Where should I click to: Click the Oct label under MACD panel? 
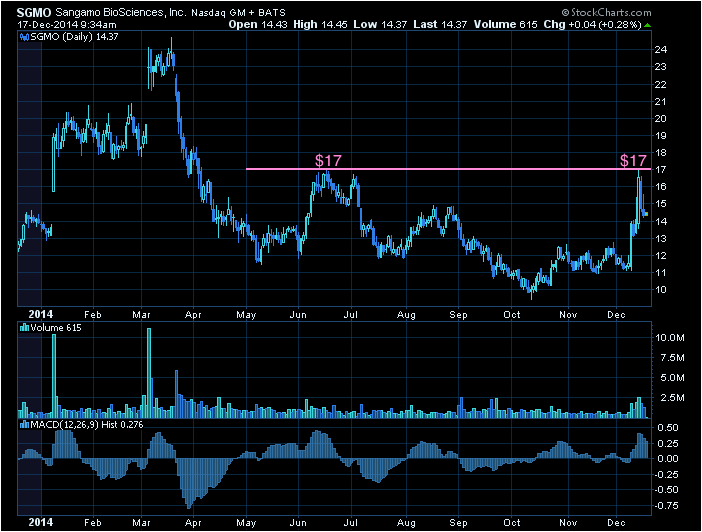pyautogui.click(x=512, y=523)
